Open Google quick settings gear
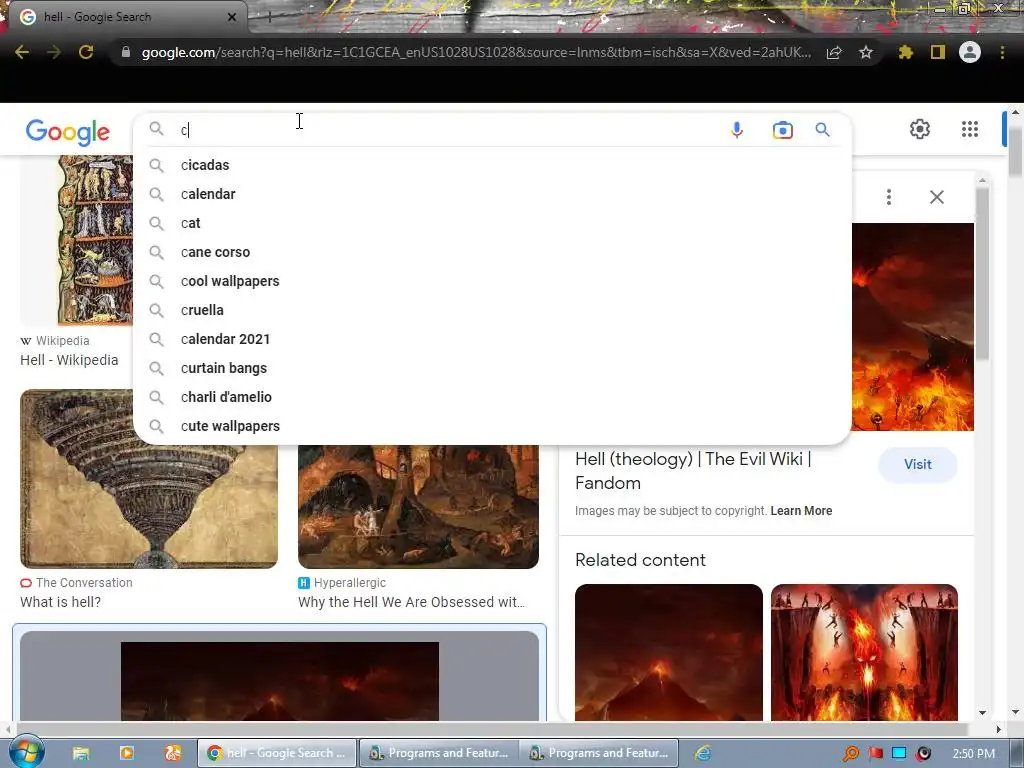Image resolution: width=1024 pixels, height=768 pixels. 920,129
